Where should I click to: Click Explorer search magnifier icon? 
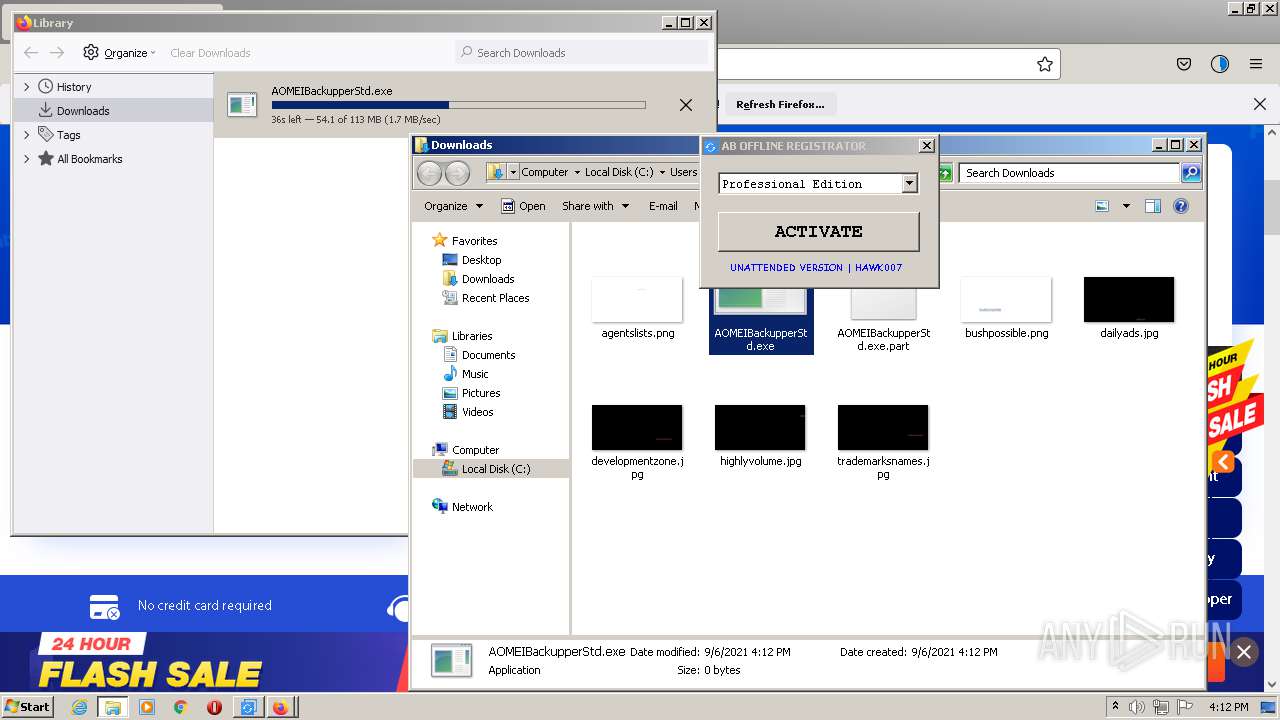pos(1191,173)
